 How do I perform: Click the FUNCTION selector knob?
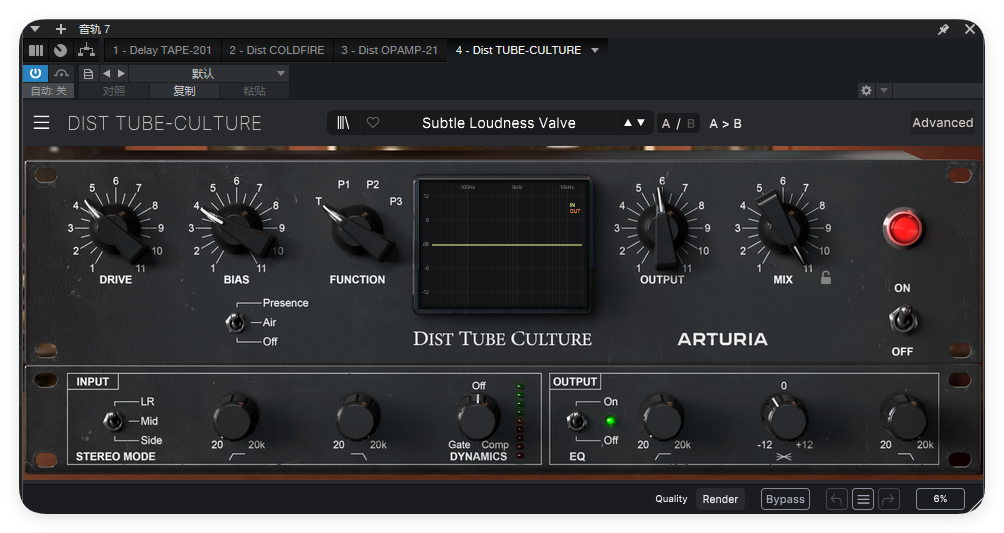coord(357,229)
